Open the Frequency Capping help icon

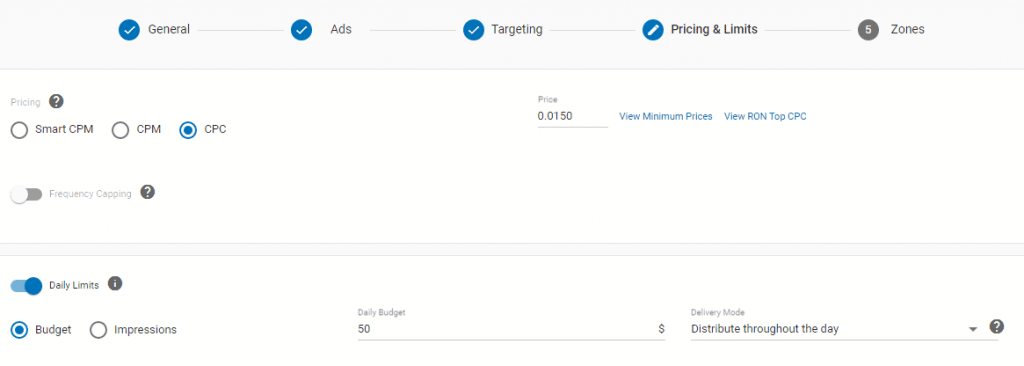coord(148,192)
